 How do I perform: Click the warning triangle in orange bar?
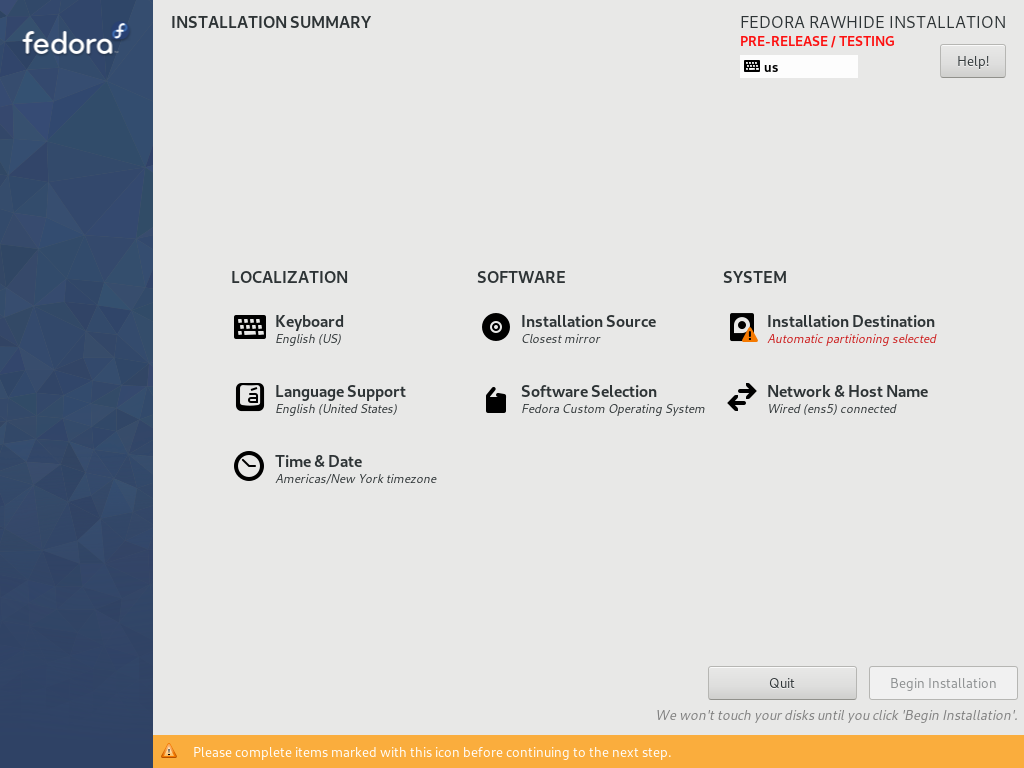[x=169, y=752]
